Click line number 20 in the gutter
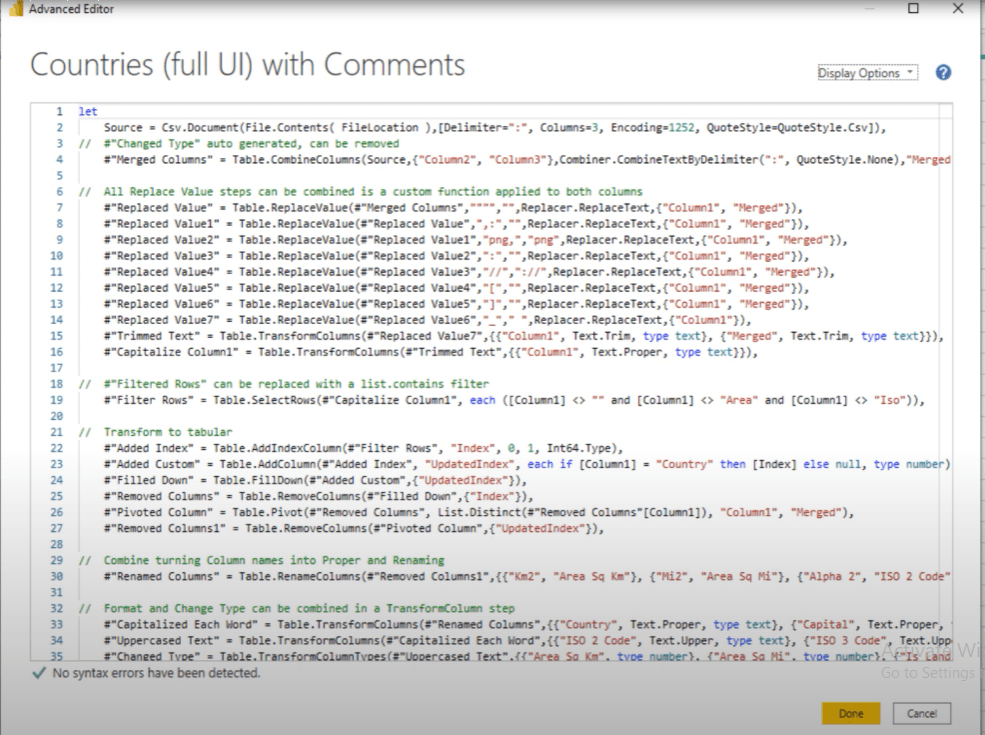 coord(57,416)
